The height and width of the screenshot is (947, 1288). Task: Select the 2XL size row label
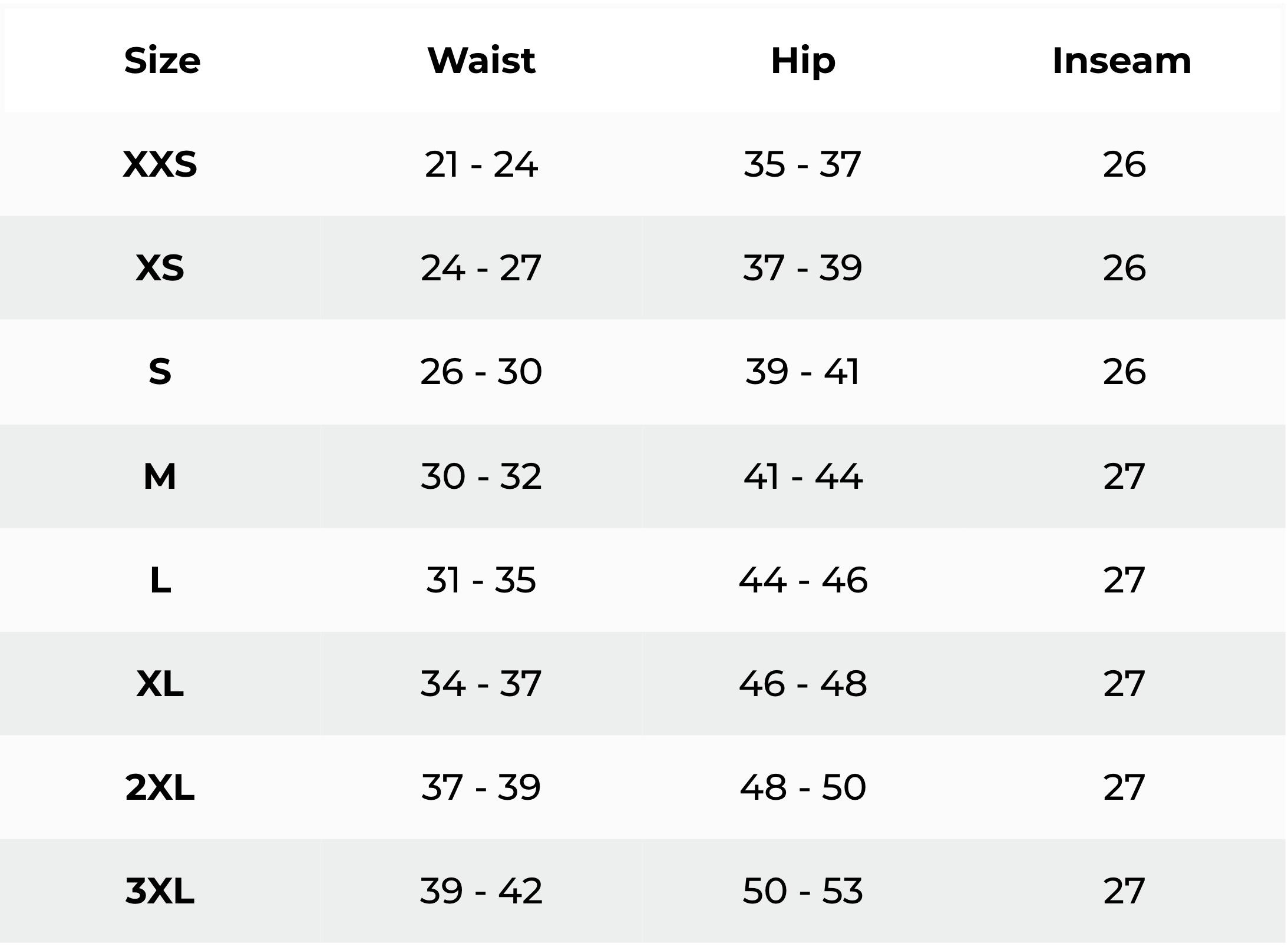pyautogui.click(x=160, y=787)
